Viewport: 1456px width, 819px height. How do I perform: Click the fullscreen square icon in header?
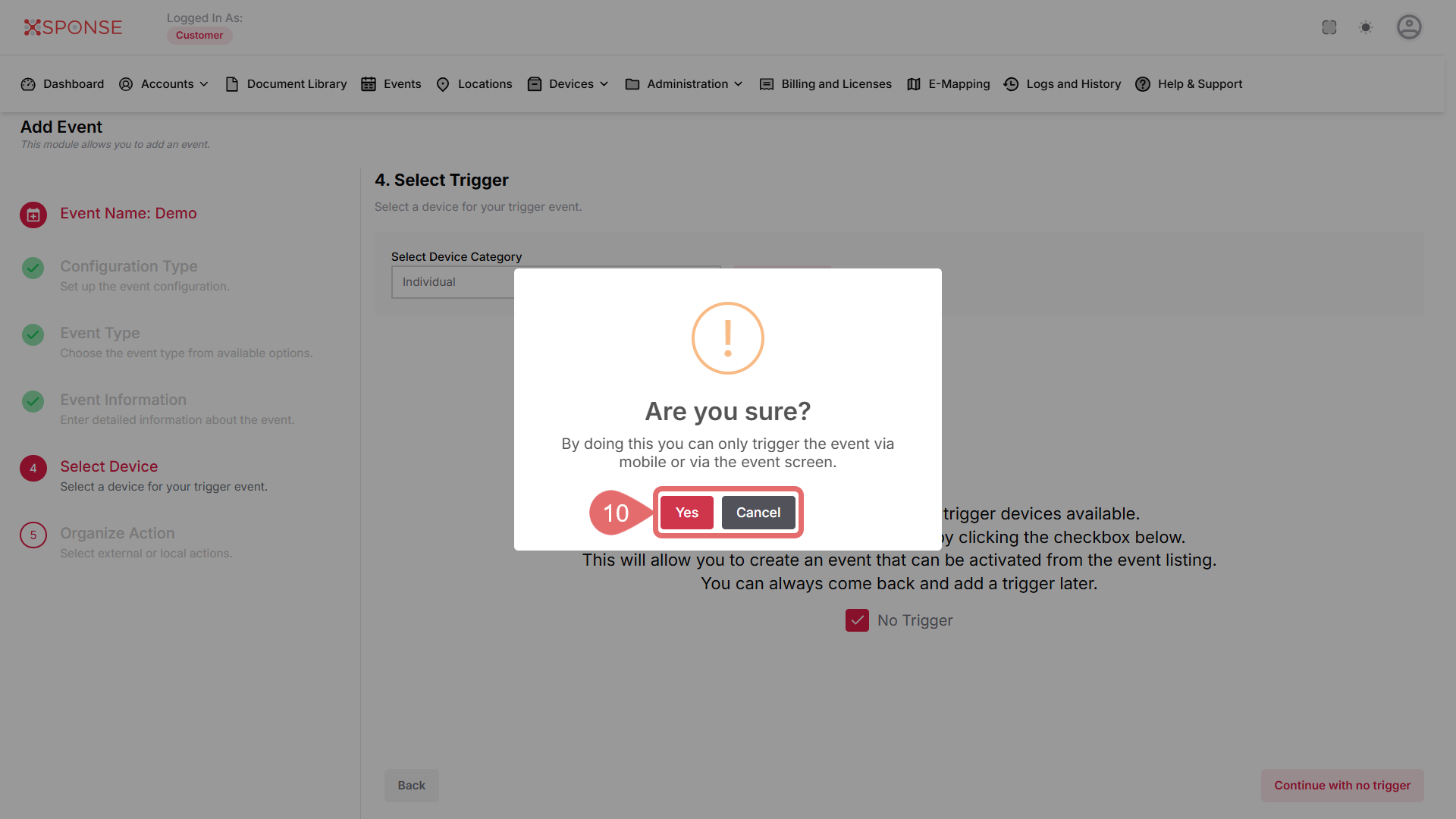[x=1329, y=27]
